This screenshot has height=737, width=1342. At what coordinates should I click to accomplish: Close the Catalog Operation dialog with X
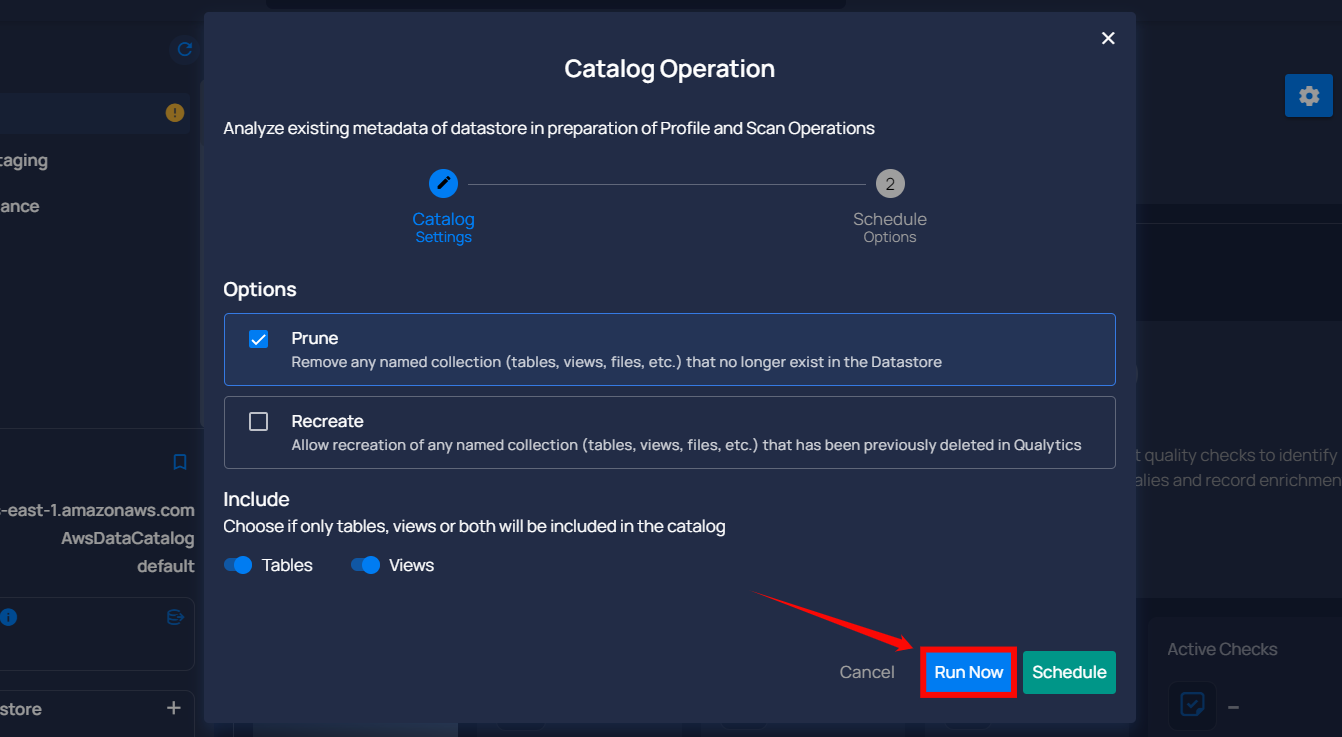(1108, 38)
